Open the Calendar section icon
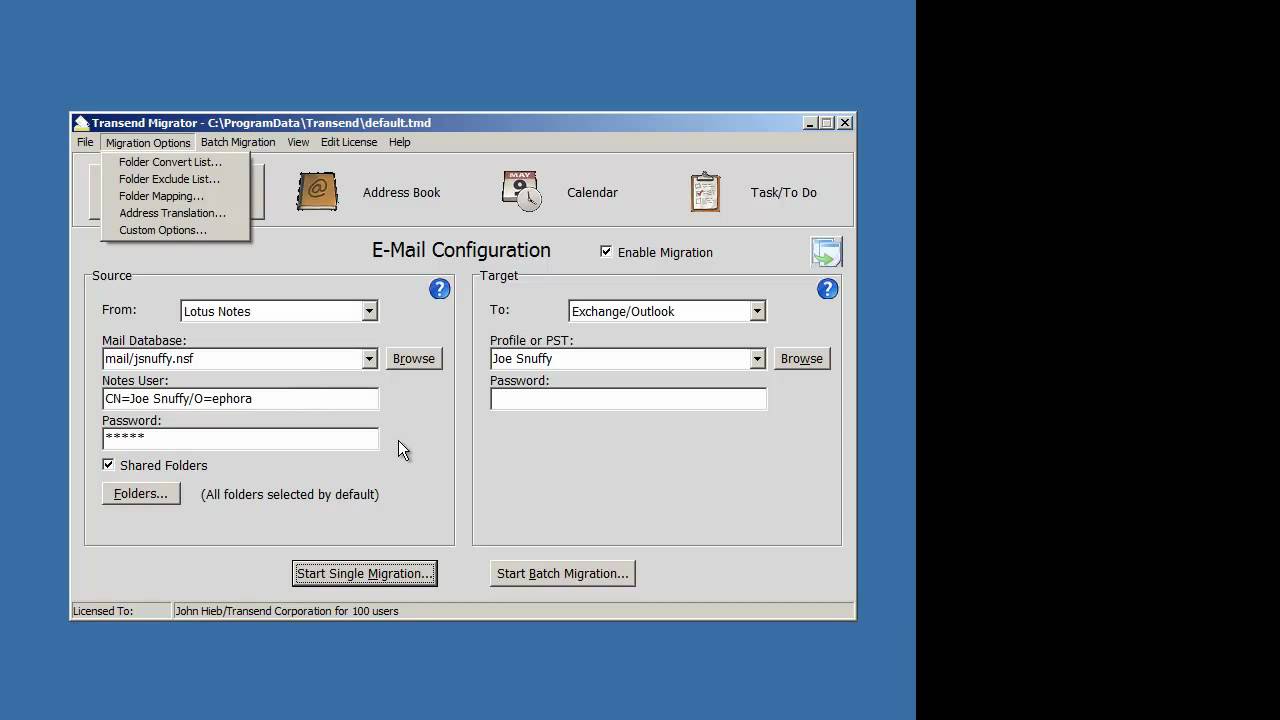This screenshot has width=1280, height=720. (x=521, y=191)
